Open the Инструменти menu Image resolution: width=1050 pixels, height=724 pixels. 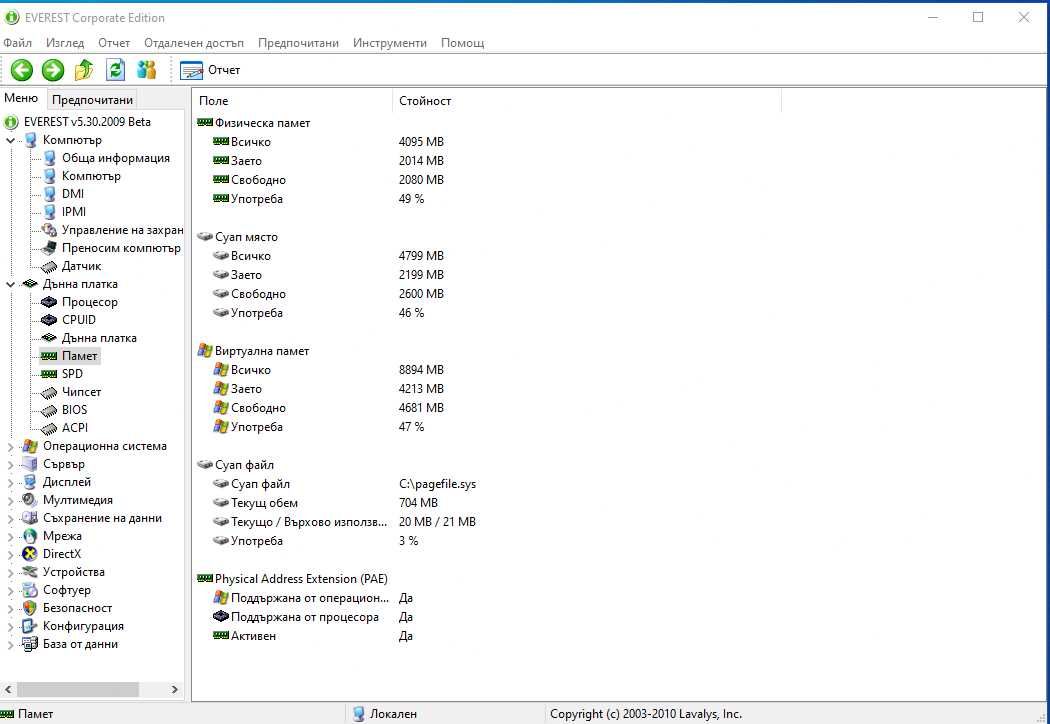click(390, 43)
